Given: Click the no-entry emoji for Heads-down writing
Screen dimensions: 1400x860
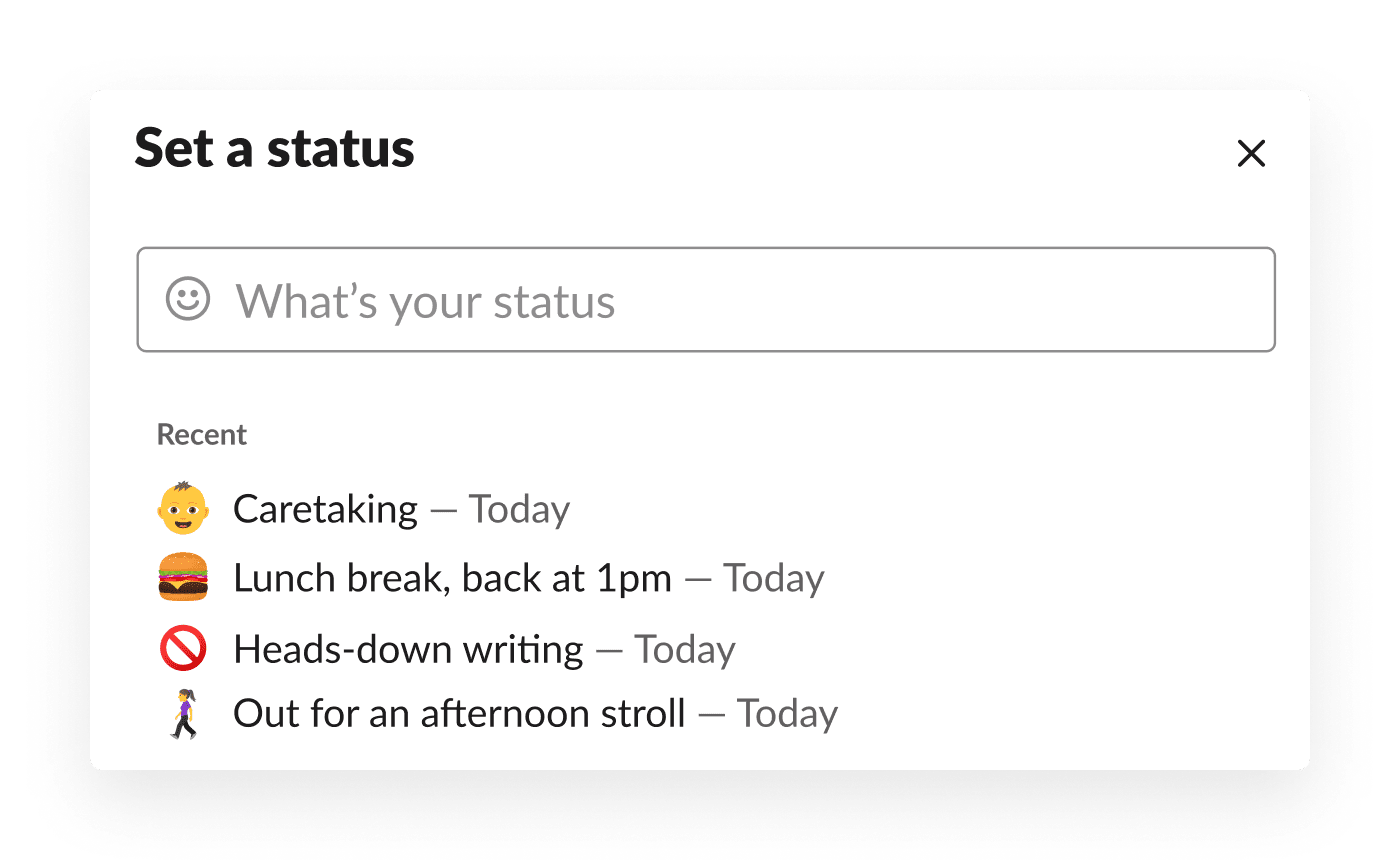Looking at the screenshot, I should coord(183,649).
